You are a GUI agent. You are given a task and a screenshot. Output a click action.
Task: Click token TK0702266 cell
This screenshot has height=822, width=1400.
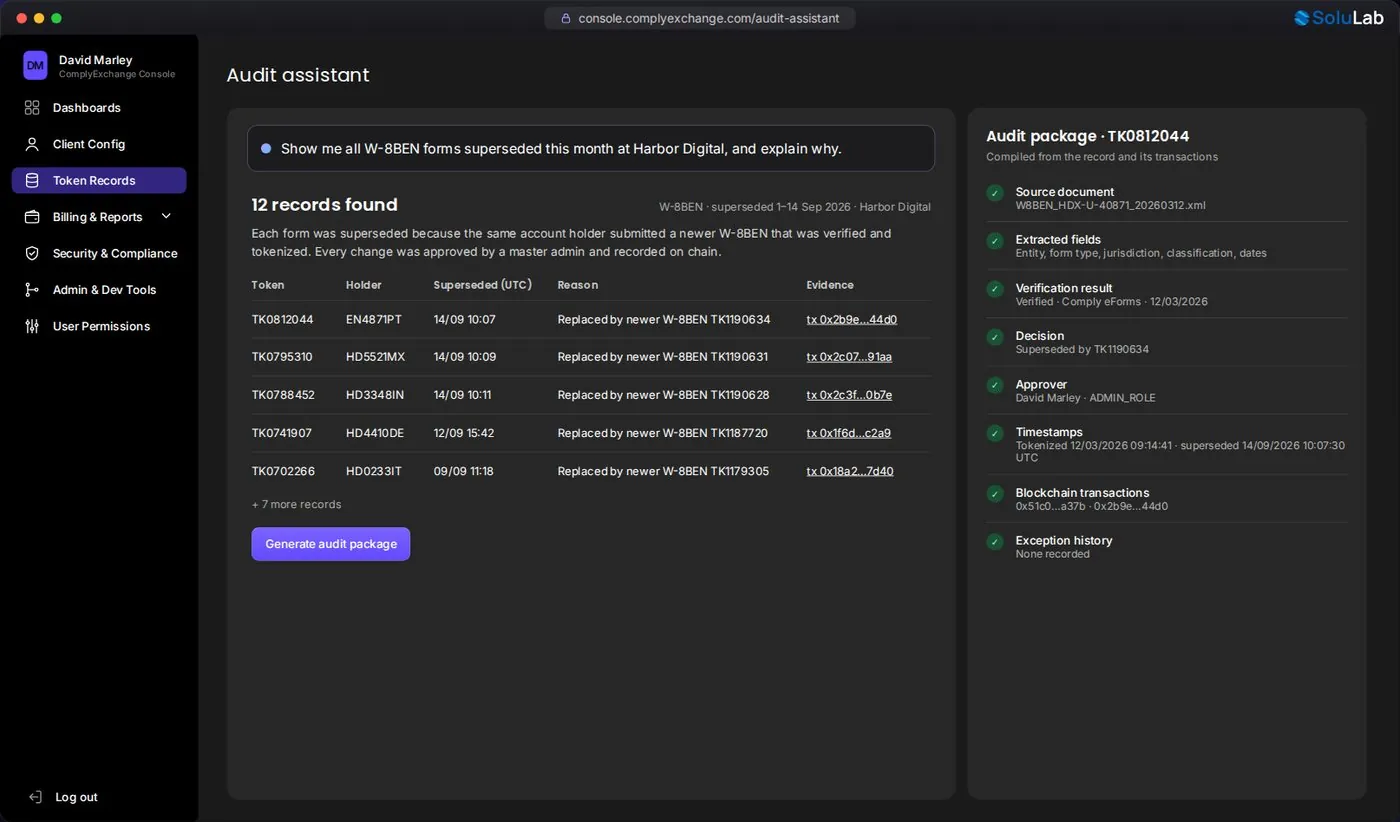(283, 471)
